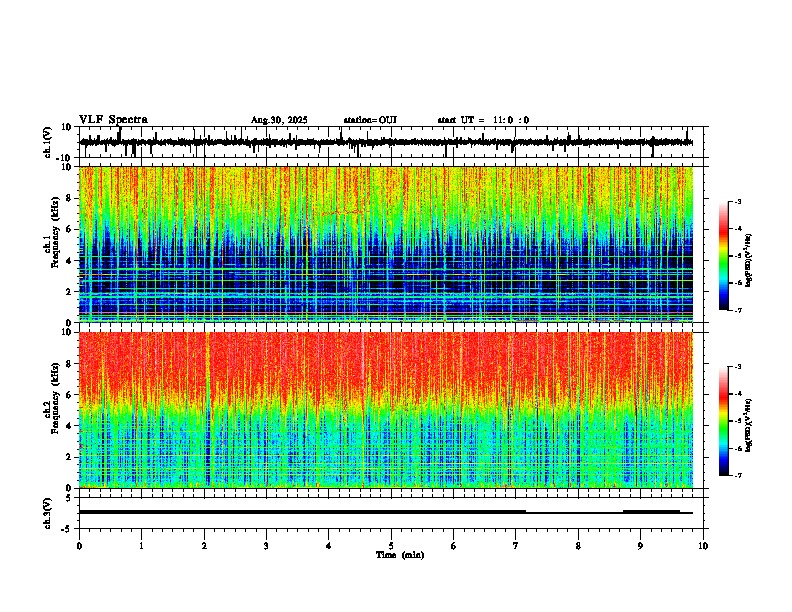Select the "start UT = 11:0 :0" text
The image size is (792, 612).
point(483,120)
